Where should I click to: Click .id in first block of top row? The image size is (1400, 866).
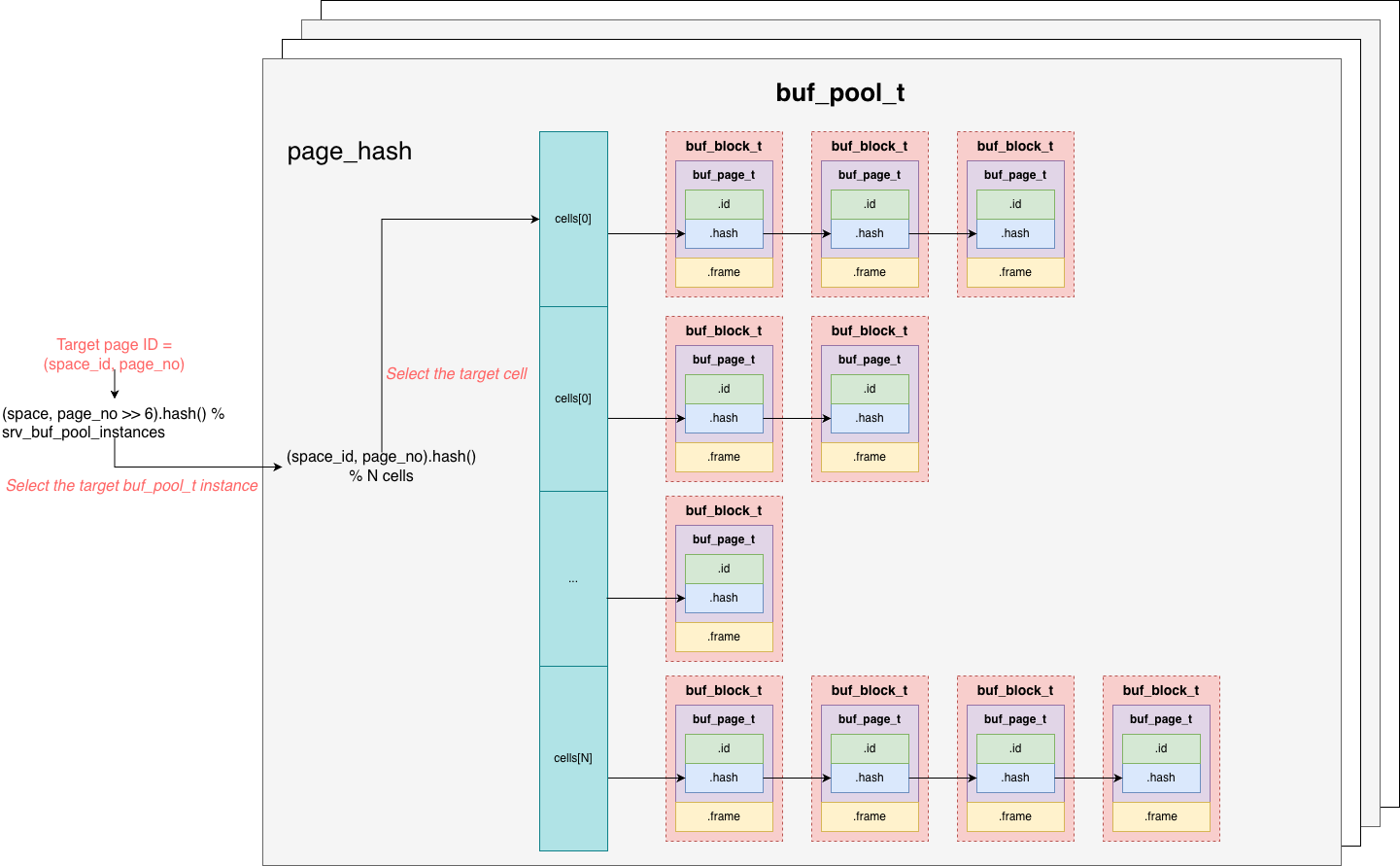point(724,204)
